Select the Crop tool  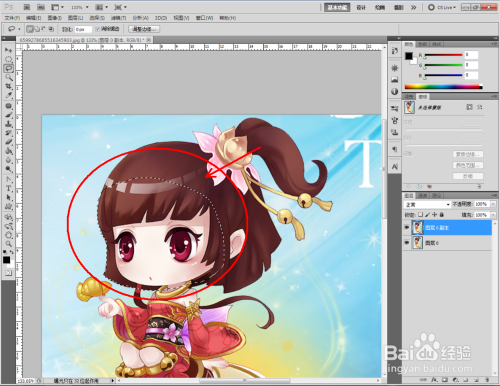pyautogui.click(x=8, y=86)
